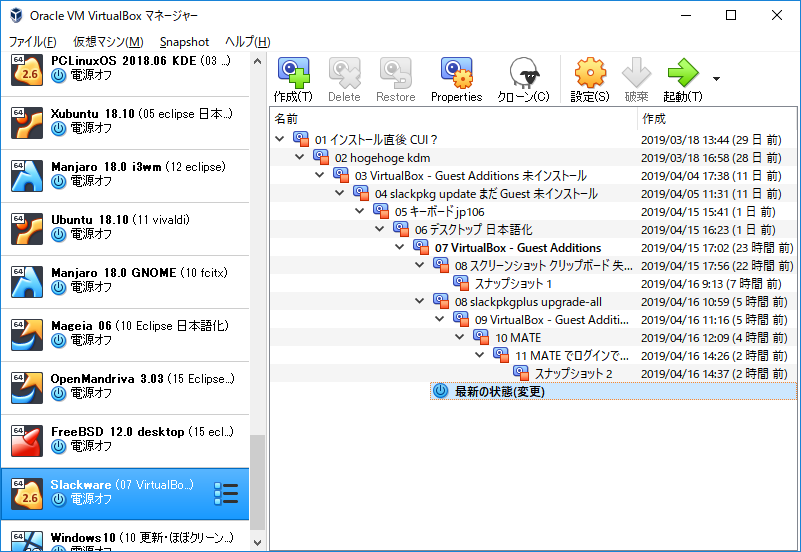Click the Restore snapshot toolbar icon
The height and width of the screenshot is (552, 801).
pos(395,73)
